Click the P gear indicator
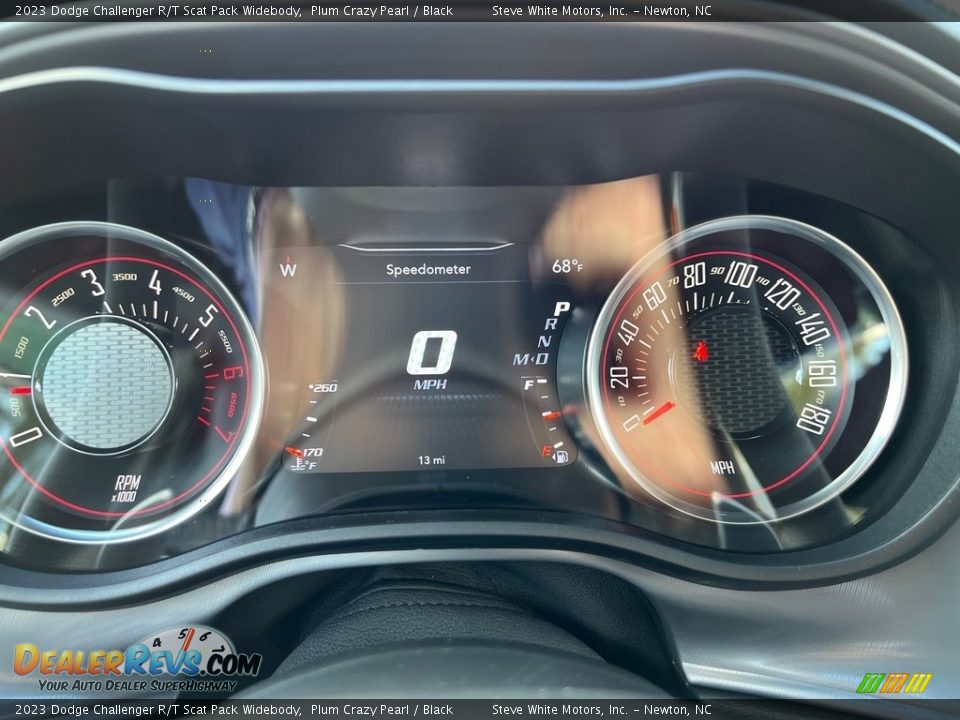 pos(561,309)
